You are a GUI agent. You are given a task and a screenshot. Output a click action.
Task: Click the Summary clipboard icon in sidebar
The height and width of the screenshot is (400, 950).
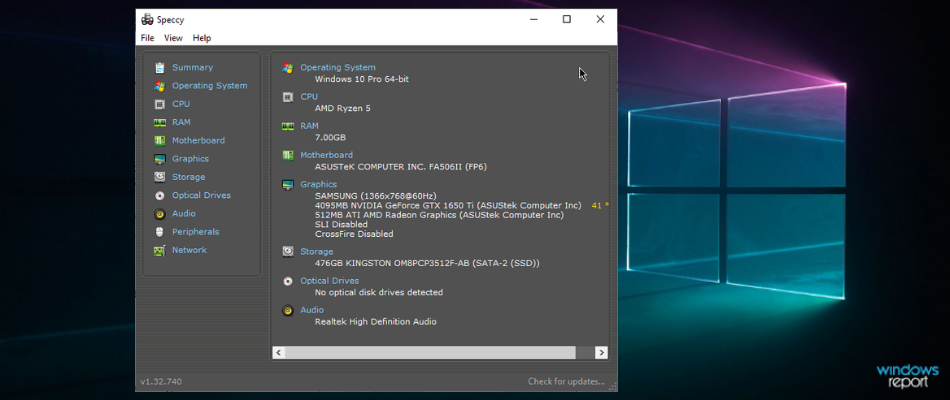point(159,68)
